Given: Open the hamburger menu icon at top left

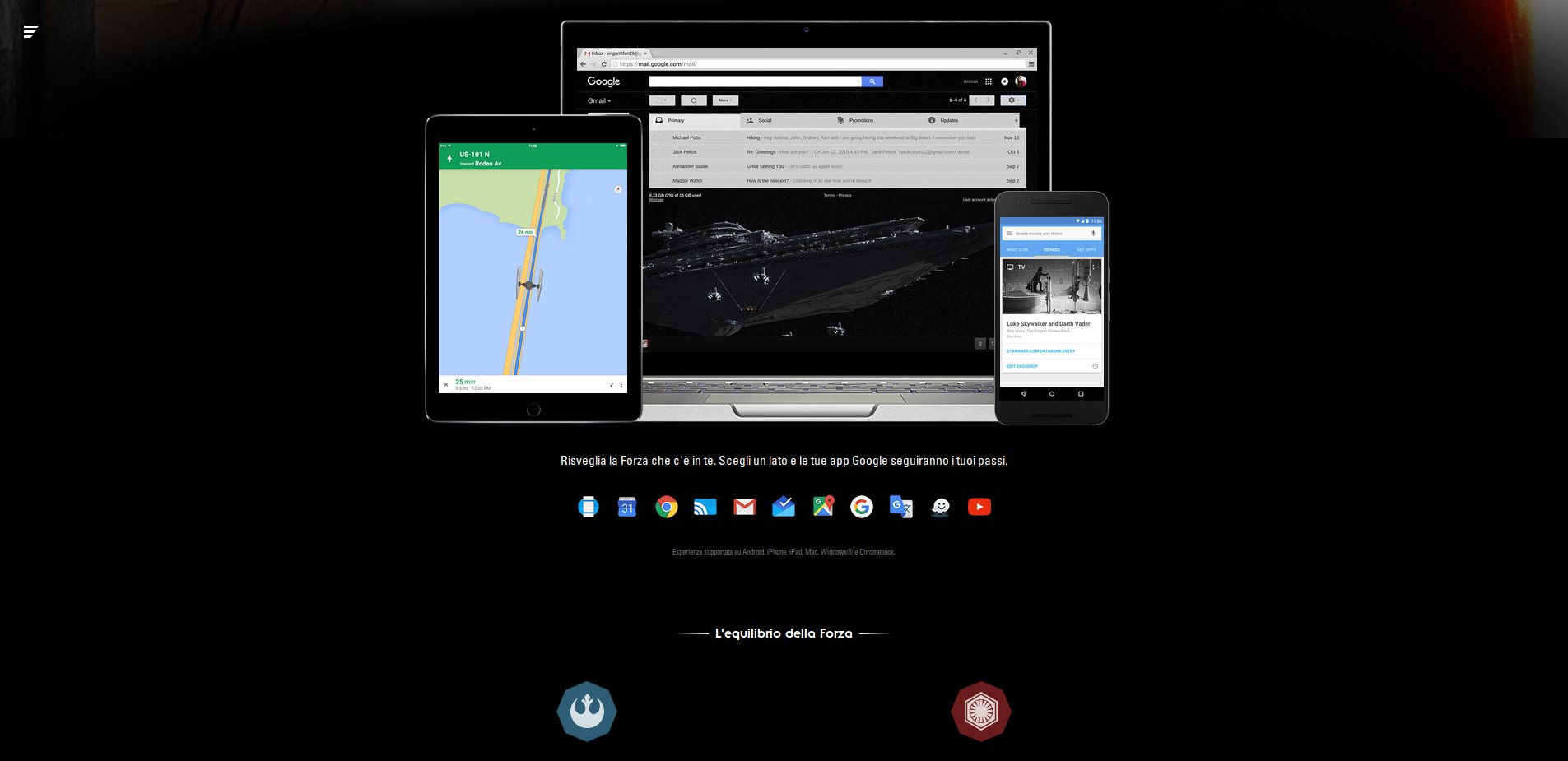Looking at the screenshot, I should click(x=31, y=31).
